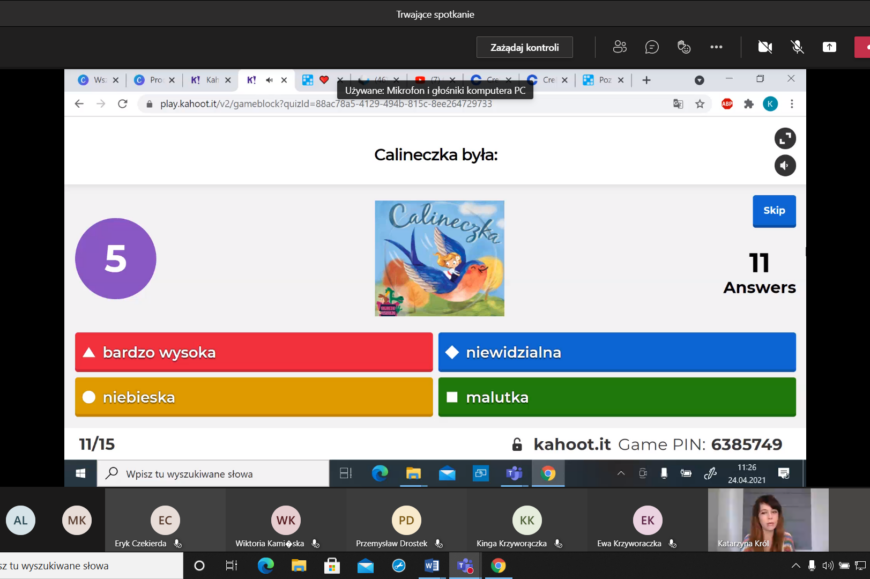Open the meeting chat in Teams
870x579 pixels.
tap(652, 47)
